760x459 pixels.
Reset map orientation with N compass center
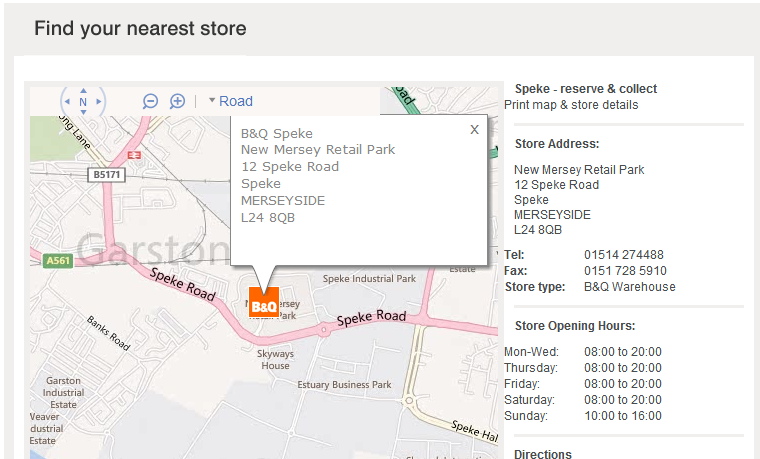tap(83, 101)
